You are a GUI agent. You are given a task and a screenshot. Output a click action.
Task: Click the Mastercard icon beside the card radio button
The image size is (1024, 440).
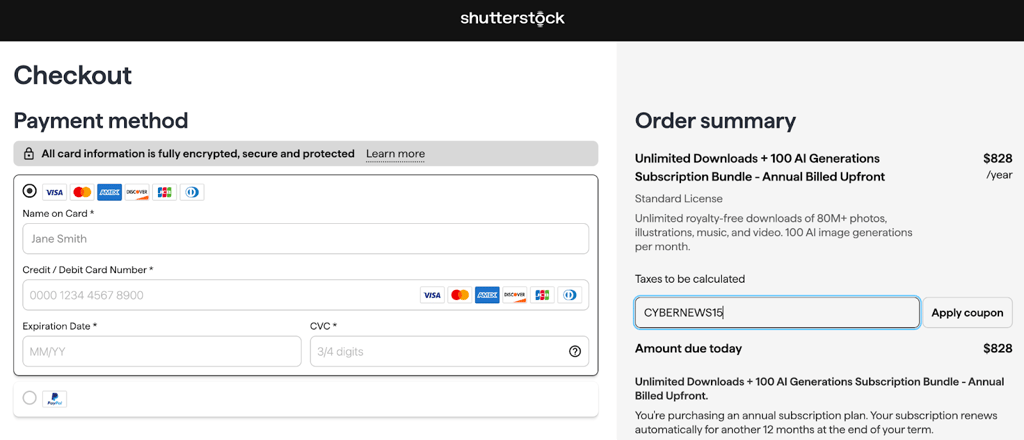[82, 192]
